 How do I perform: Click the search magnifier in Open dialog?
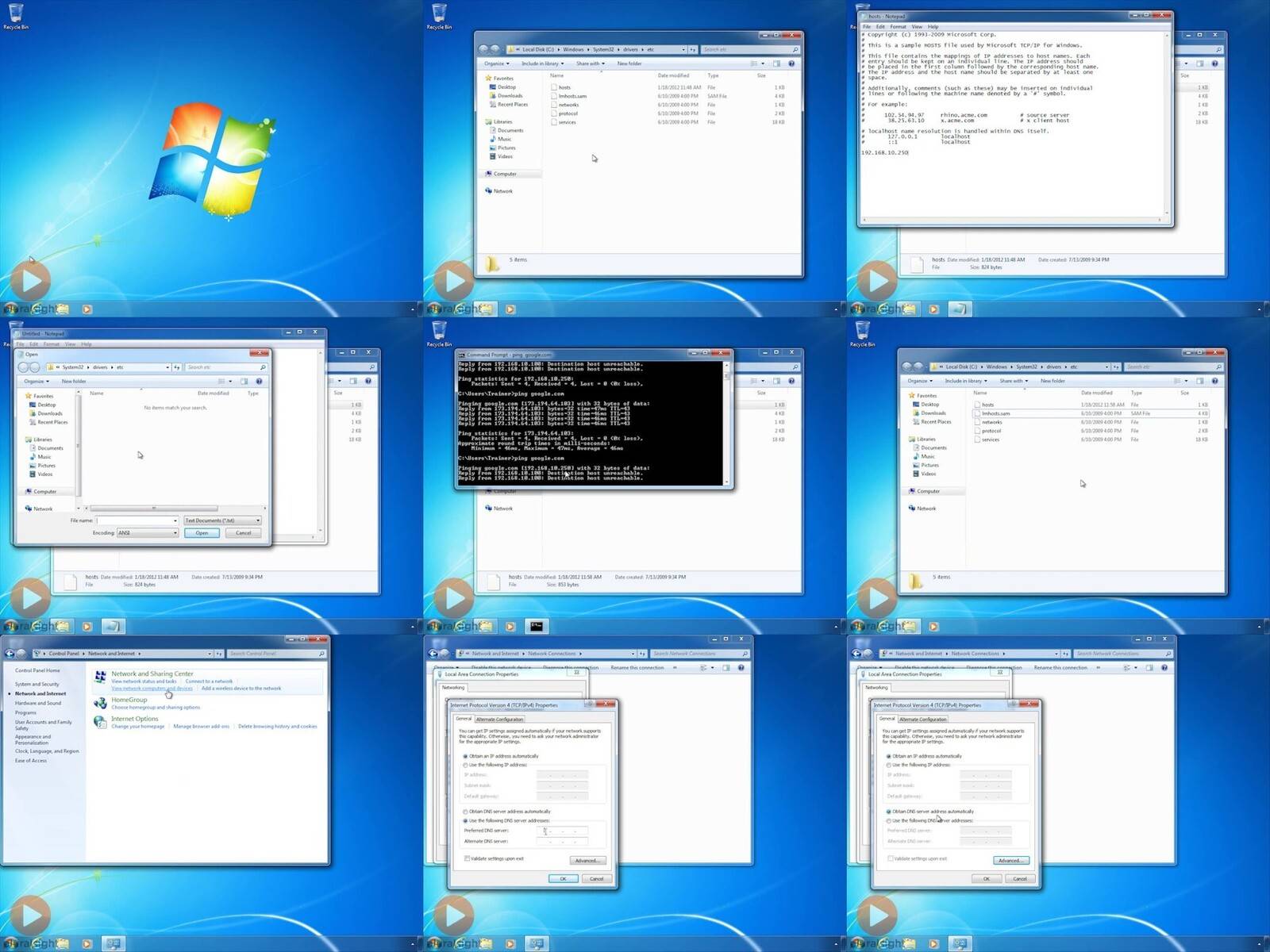[x=263, y=367]
